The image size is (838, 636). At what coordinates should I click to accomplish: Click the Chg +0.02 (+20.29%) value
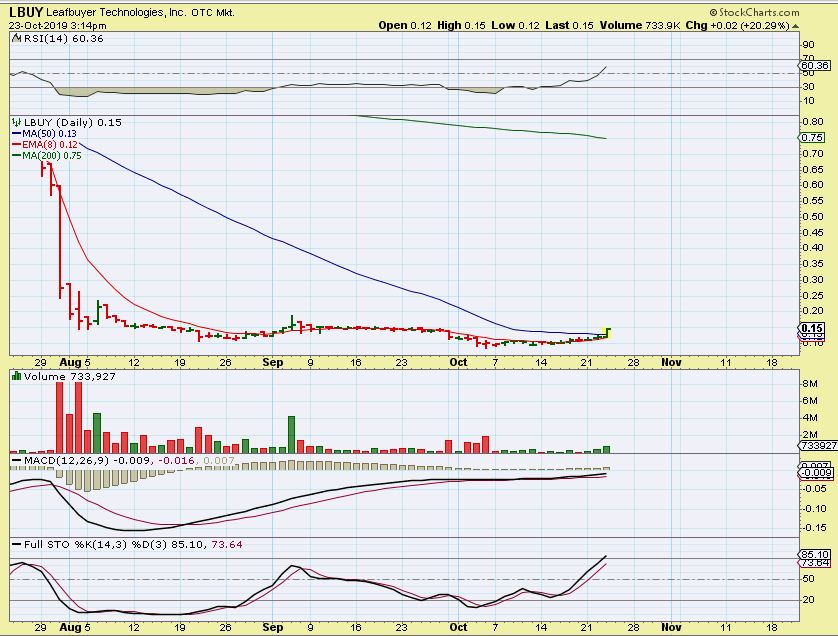click(738, 25)
